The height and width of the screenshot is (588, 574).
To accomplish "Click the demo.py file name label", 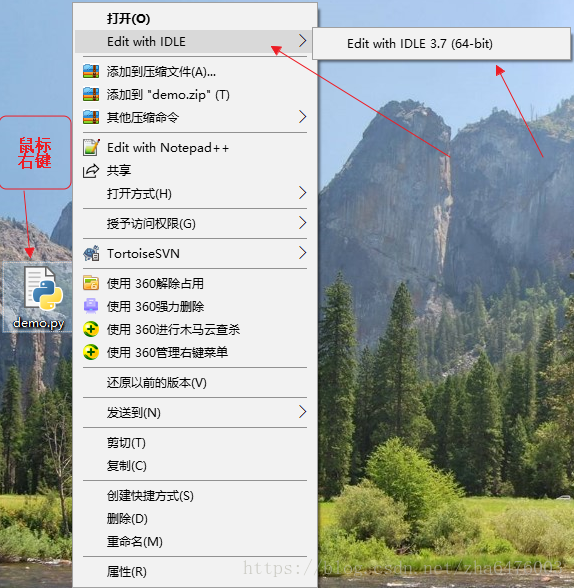I will tap(38, 323).
